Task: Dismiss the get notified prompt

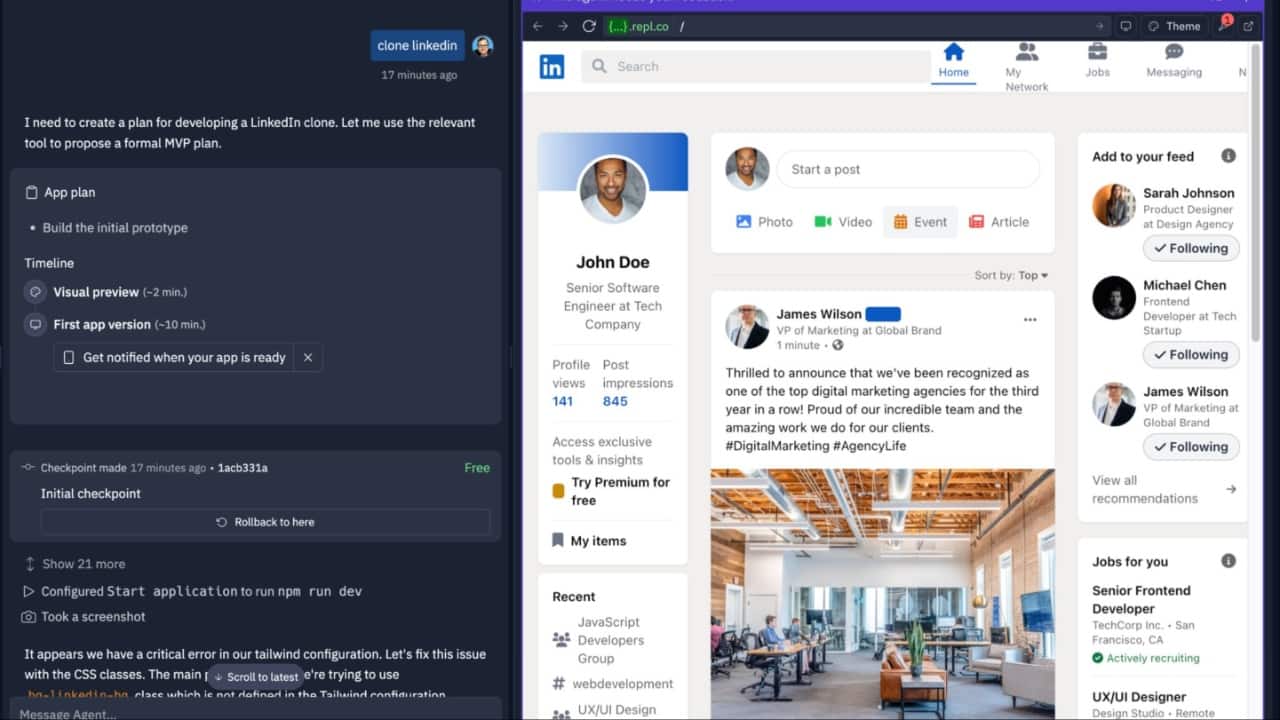Action: 308,357
